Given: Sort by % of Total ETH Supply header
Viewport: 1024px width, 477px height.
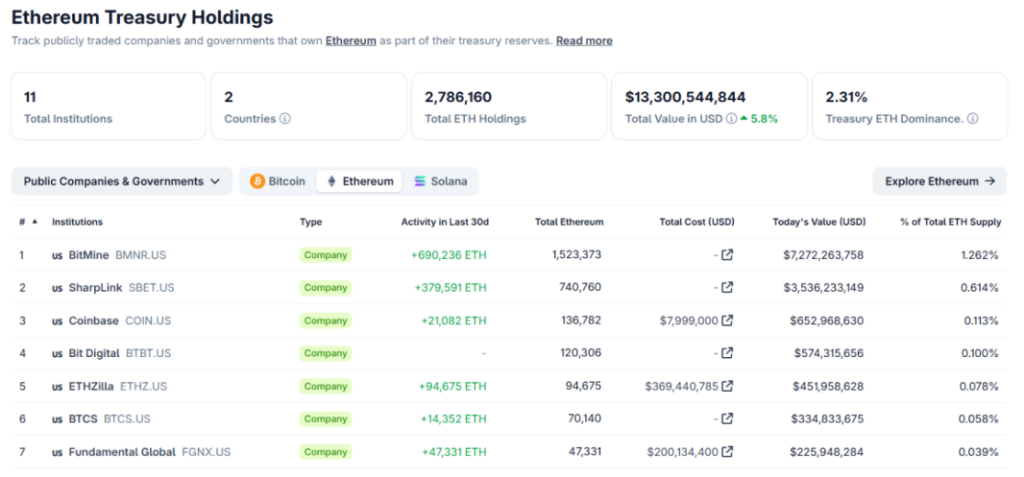Looking at the screenshot, I should pyautogui.click(x=950, y=222).
